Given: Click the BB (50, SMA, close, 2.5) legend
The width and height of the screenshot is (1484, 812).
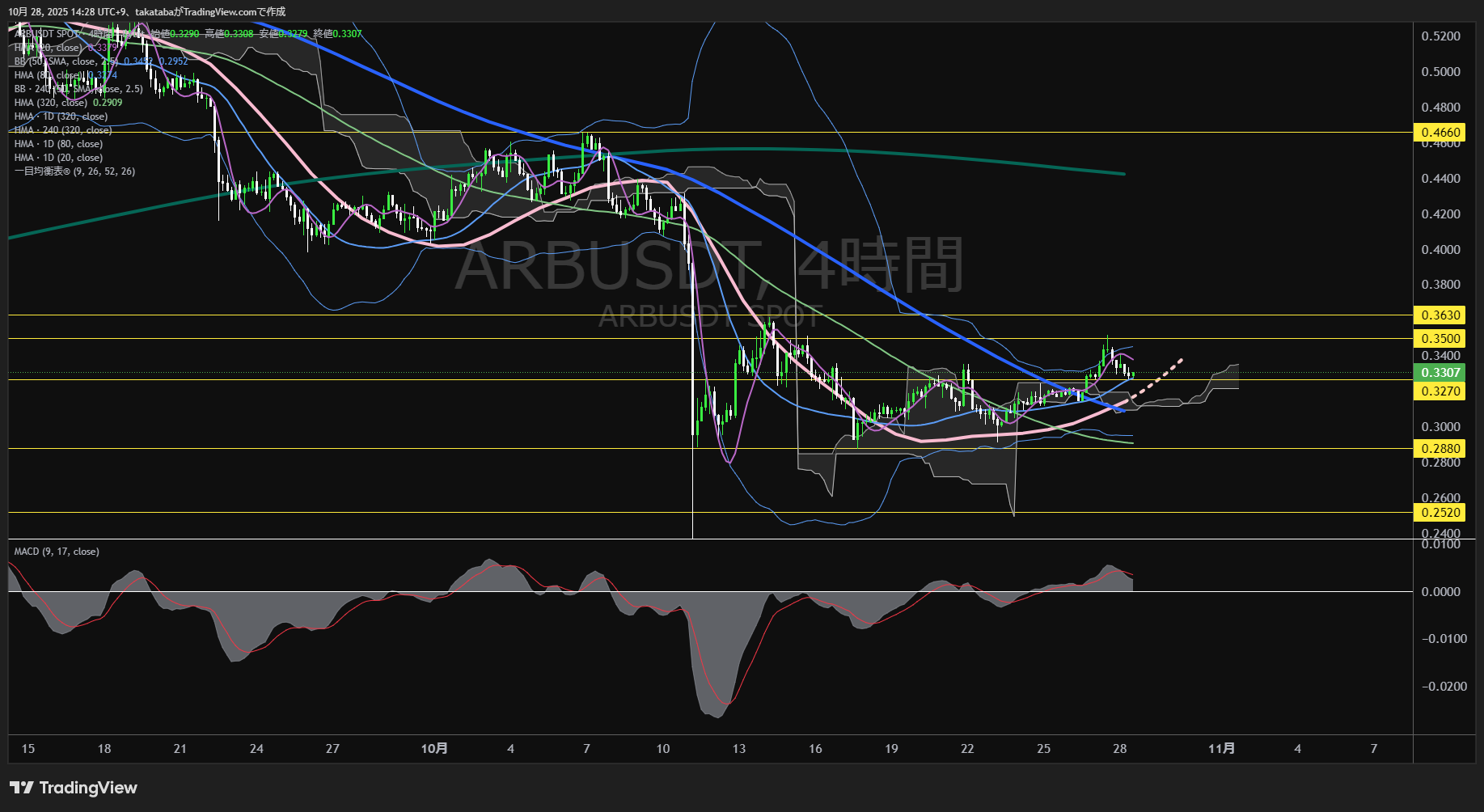Looking at the screenshot, I should [x=65, y=61].
